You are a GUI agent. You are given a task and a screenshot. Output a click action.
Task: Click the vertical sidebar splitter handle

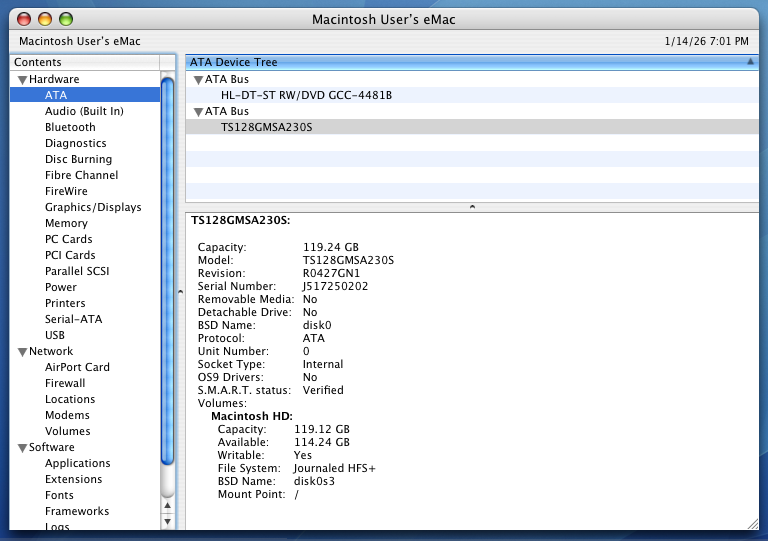180,292
